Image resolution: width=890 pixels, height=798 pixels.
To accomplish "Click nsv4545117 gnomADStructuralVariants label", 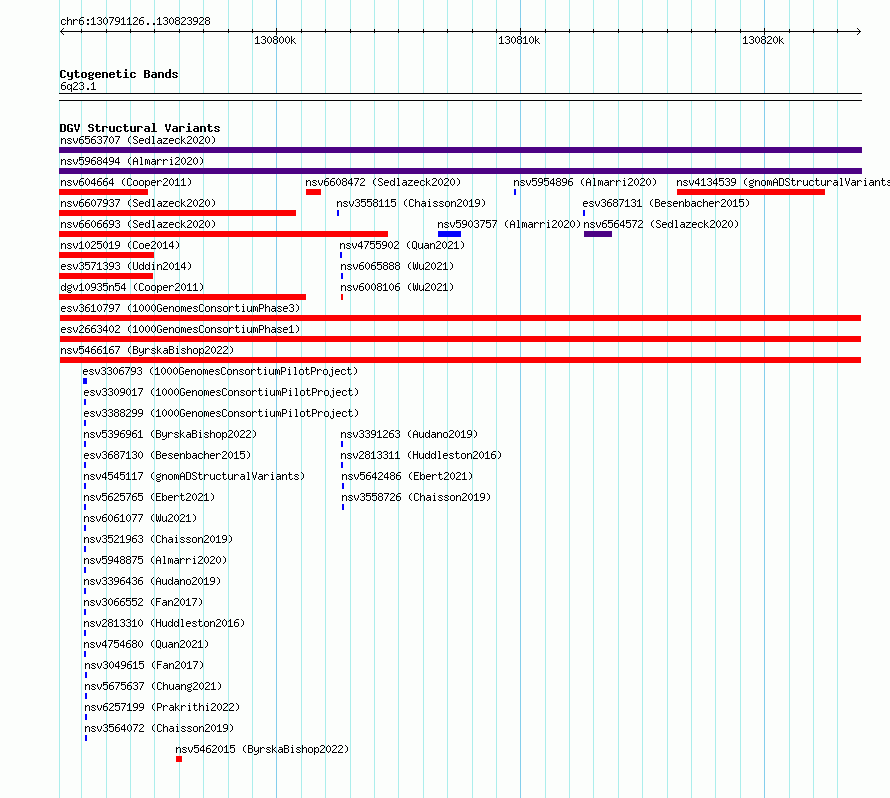I will pos(194,476).
